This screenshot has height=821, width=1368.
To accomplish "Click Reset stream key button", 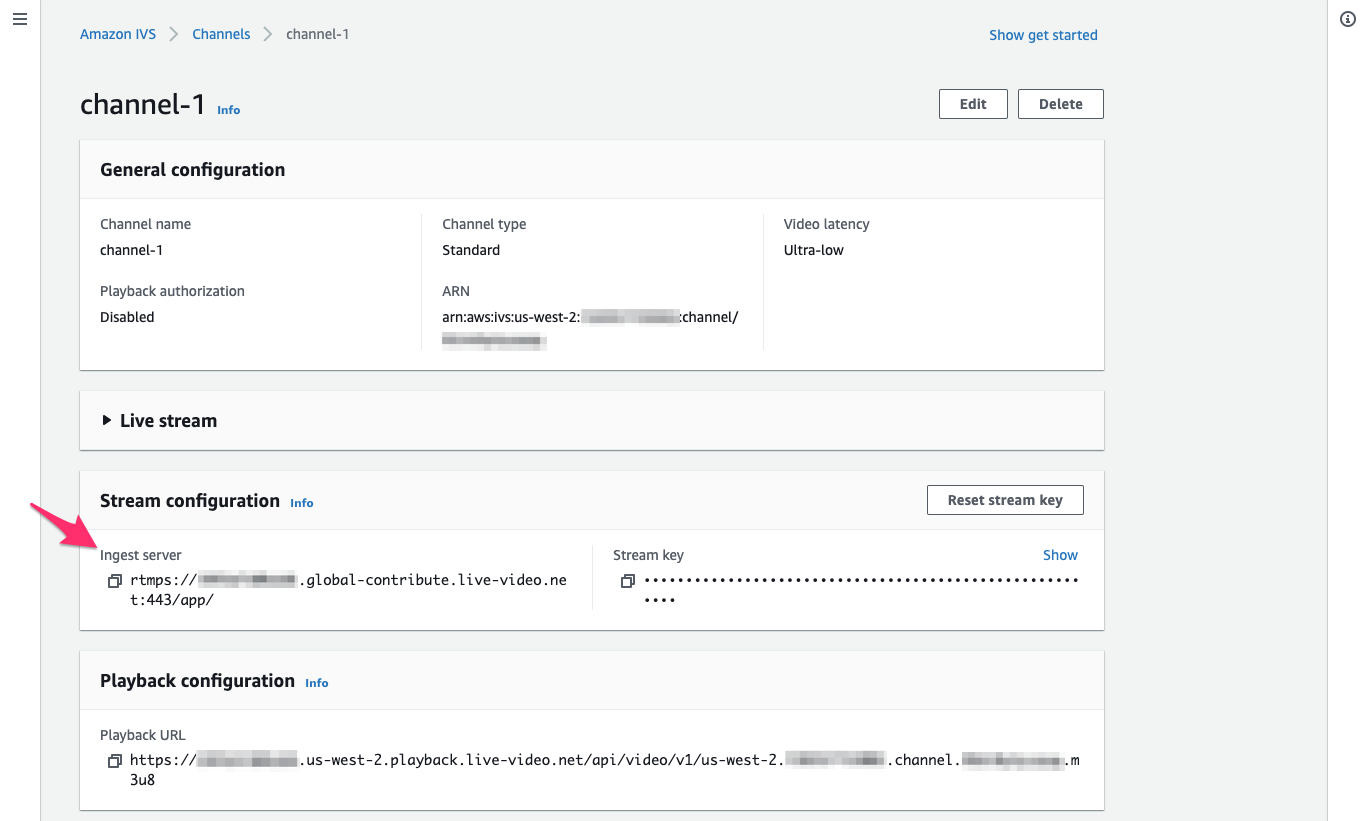I will (x=1005, y=500).
